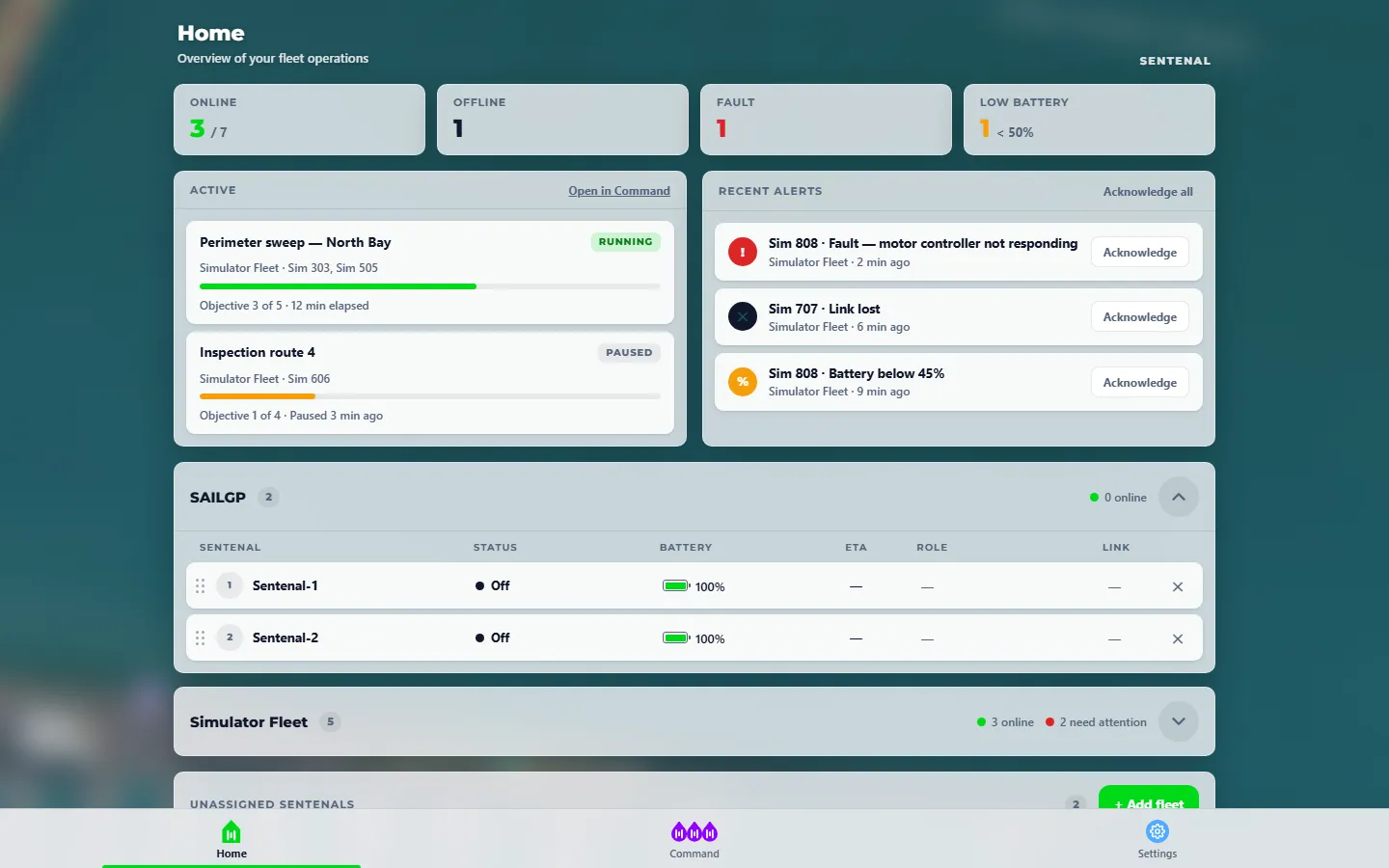Viewport: 1389px width, 868px height.
Task: Click the Unassigned Sentenals heading
Action: coord(272,803)
